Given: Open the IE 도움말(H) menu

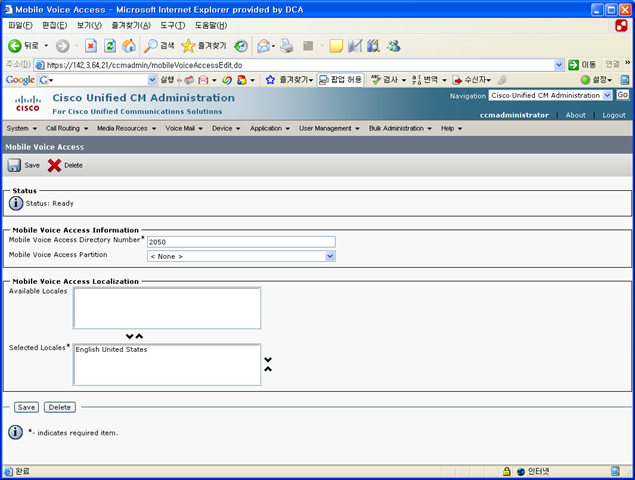Looking at the screenshot, I should click(x=211, y=26).
